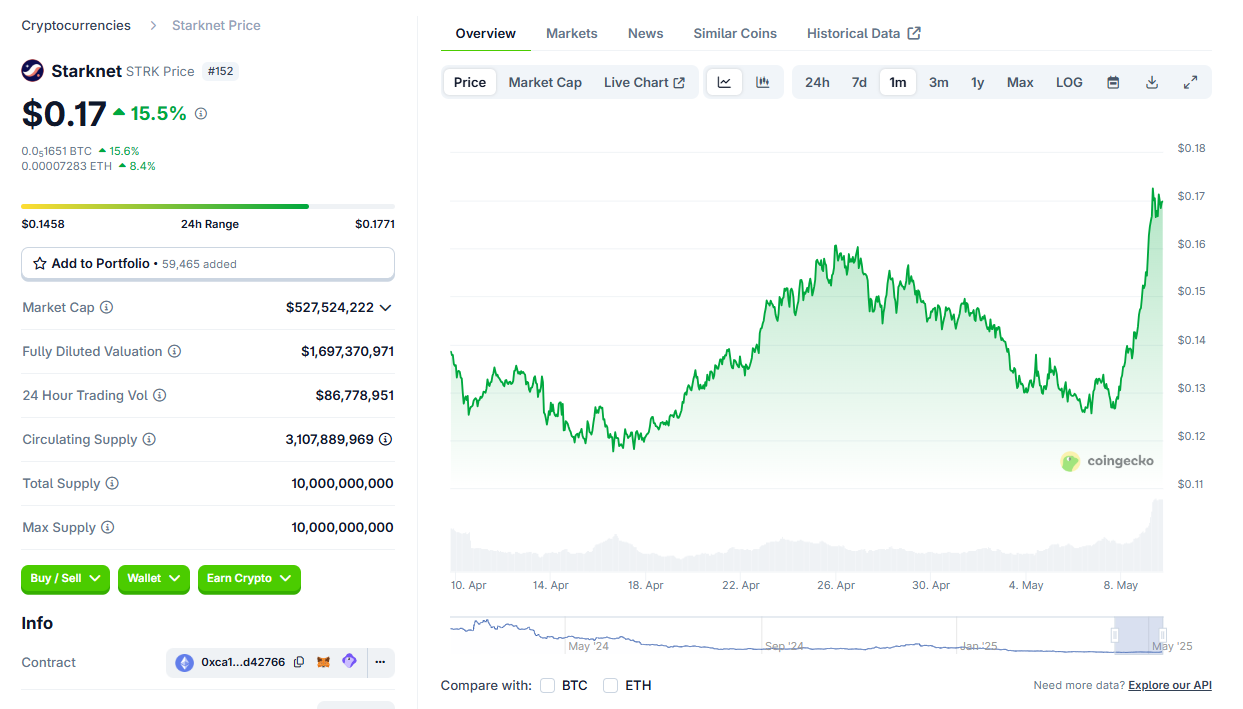Follow the Explore our API link
The width and height of the screenshot is (1243, 709).
pyautogui.click(x=1170, y=685)
